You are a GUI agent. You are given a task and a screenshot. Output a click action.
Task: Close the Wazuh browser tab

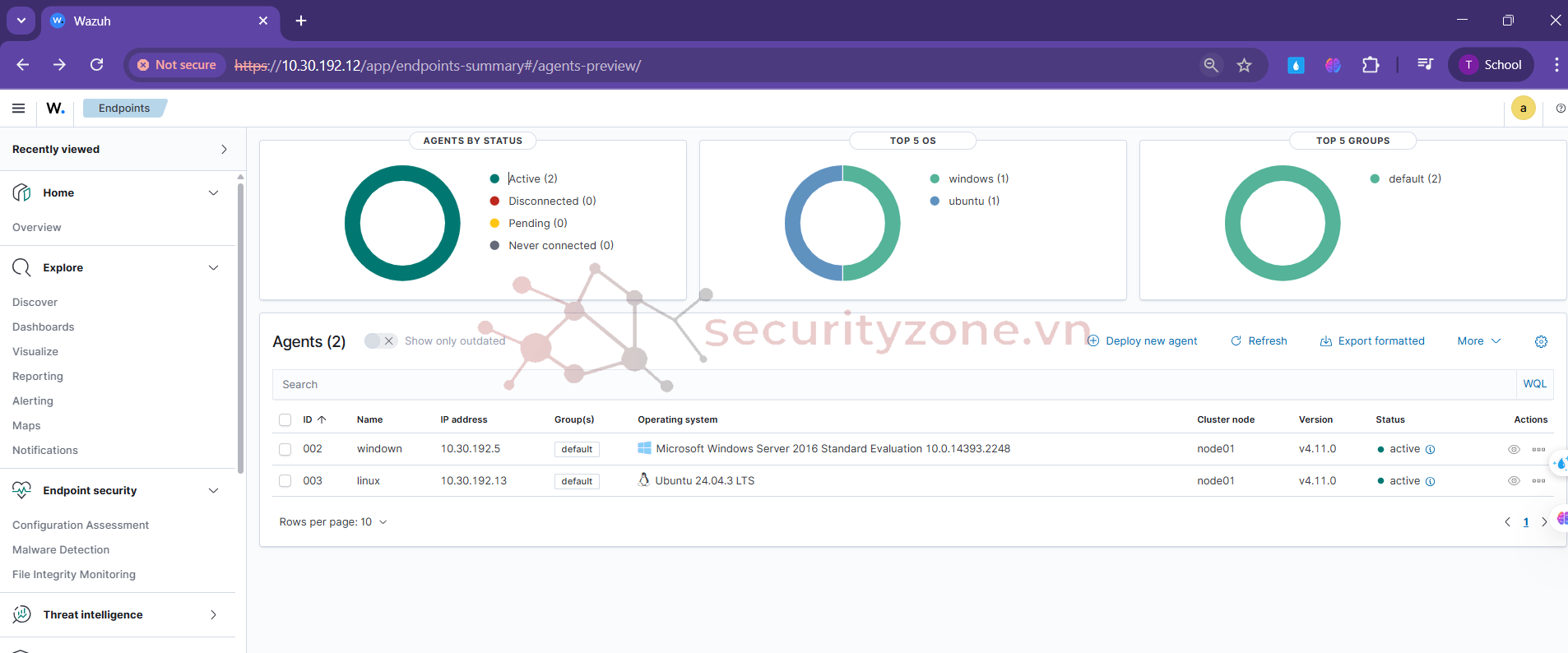[x=263, y=21]
